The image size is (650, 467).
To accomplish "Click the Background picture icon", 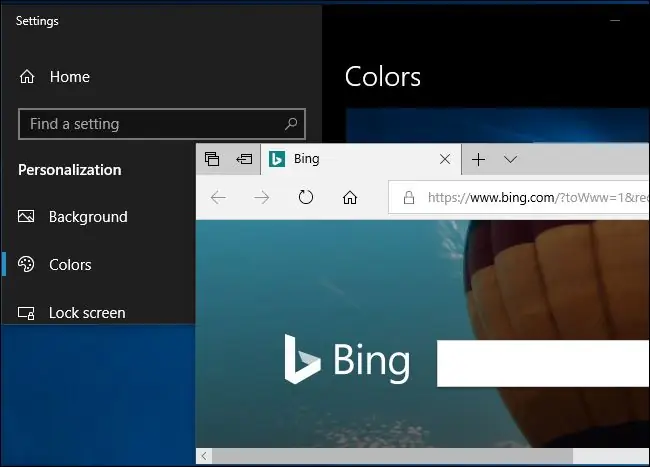I will [26, 216].
